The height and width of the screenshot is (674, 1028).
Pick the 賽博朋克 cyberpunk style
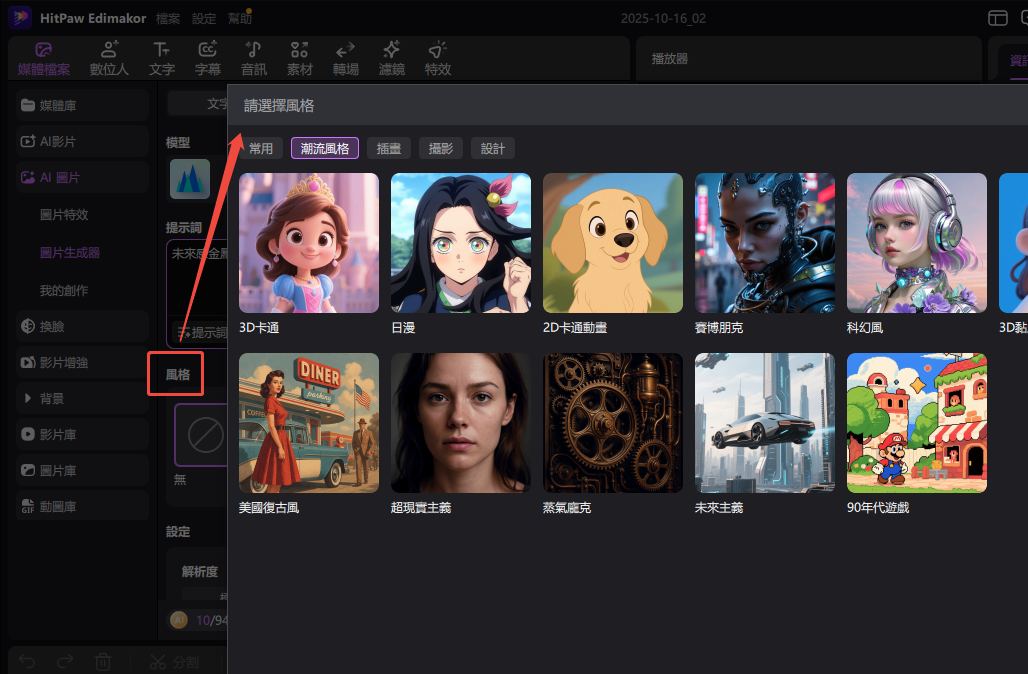[x=765, y=243]
